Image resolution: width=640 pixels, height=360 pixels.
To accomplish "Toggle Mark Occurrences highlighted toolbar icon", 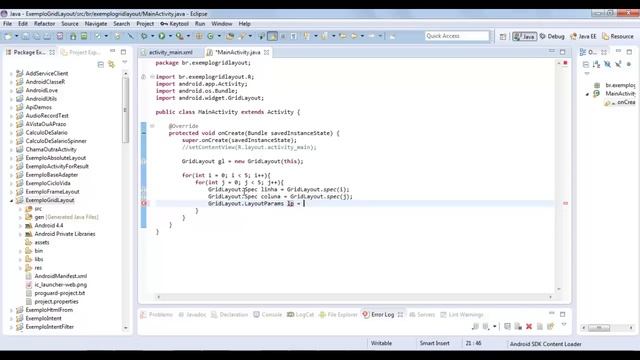I will coord(273,36).
